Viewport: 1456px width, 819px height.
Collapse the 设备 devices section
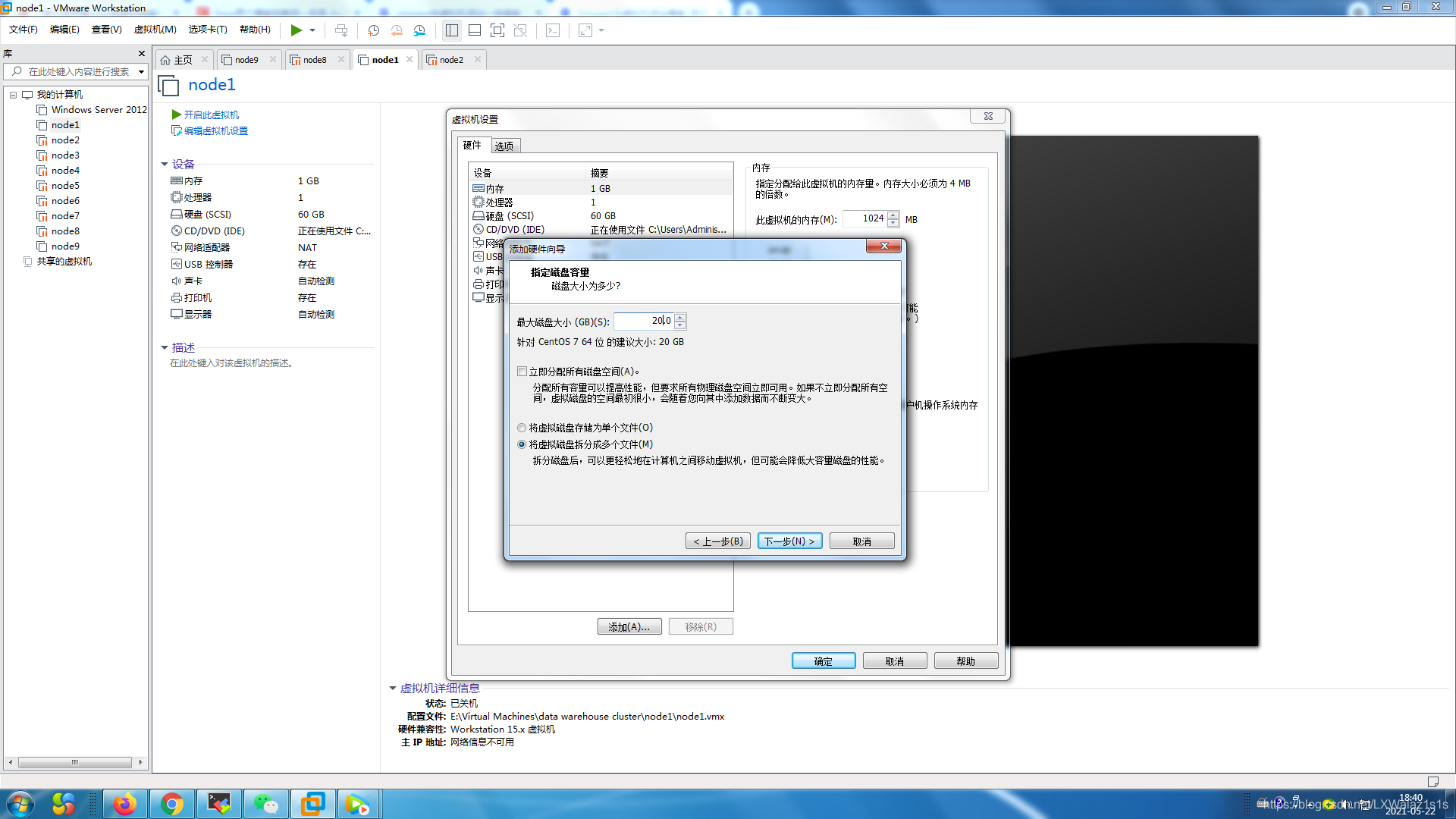[x=165, y=164]
